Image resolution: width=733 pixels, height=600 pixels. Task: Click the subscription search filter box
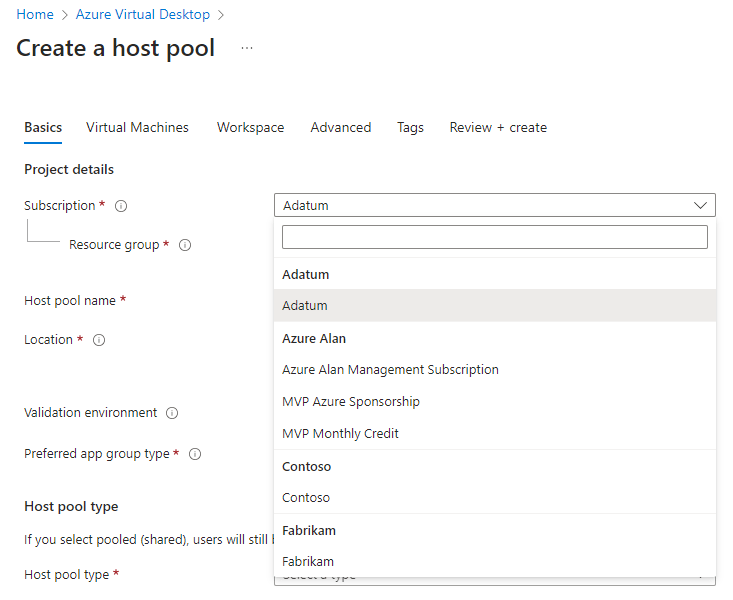coord(494,237)
